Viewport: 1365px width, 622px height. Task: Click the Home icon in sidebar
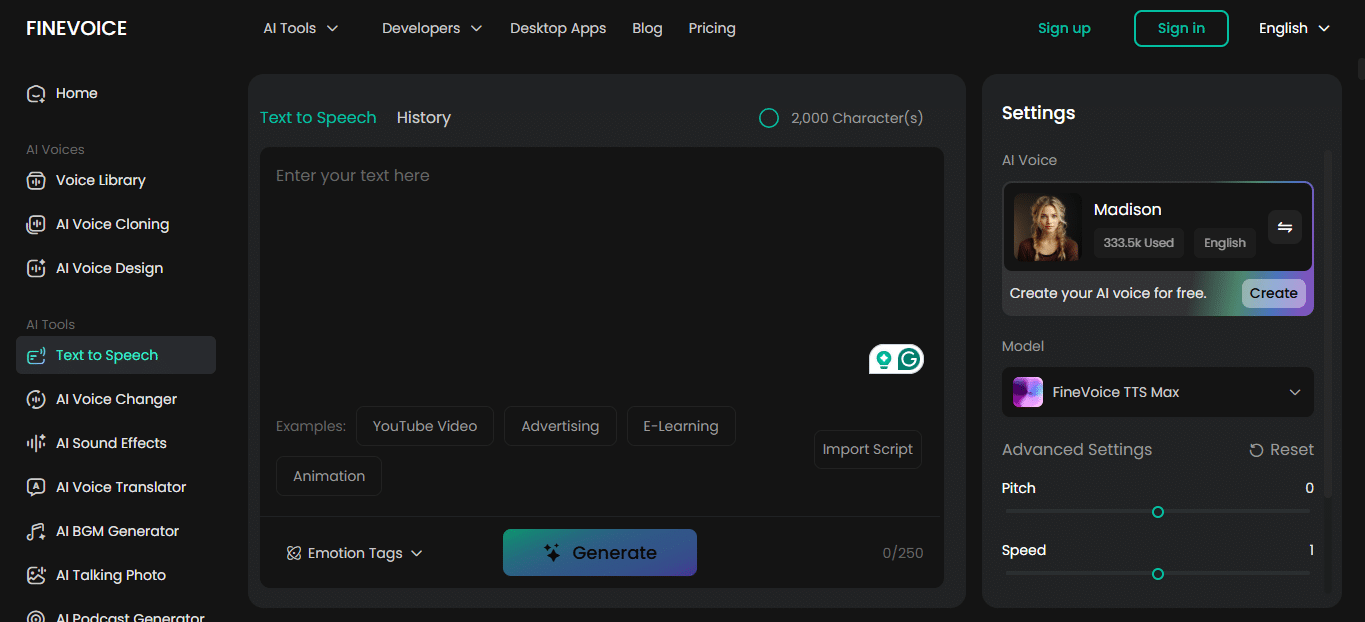36,94
